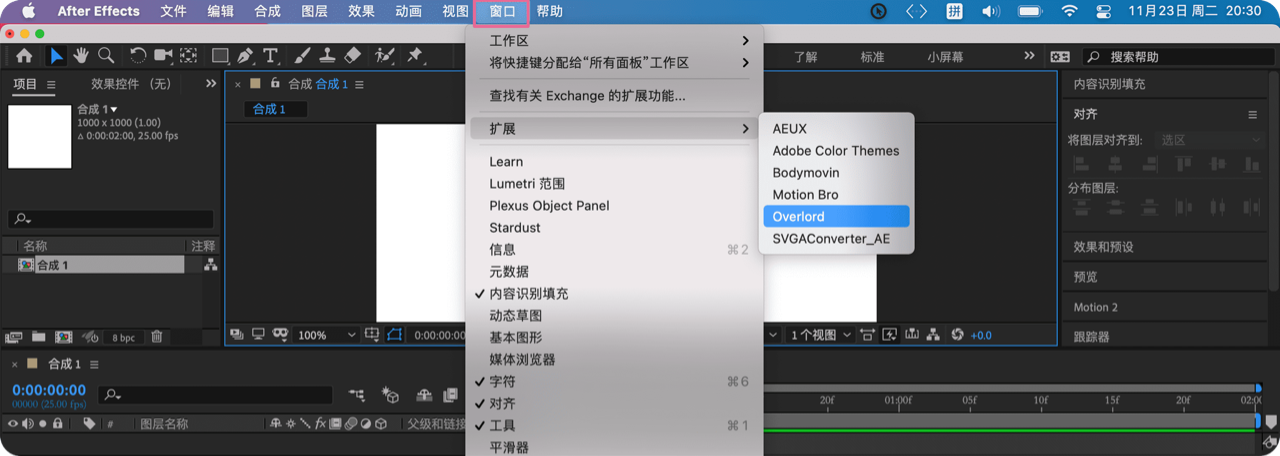1280x456 pixels.
Task: Toggle the composition viewer lock icon
Action: tap(275, 84)
